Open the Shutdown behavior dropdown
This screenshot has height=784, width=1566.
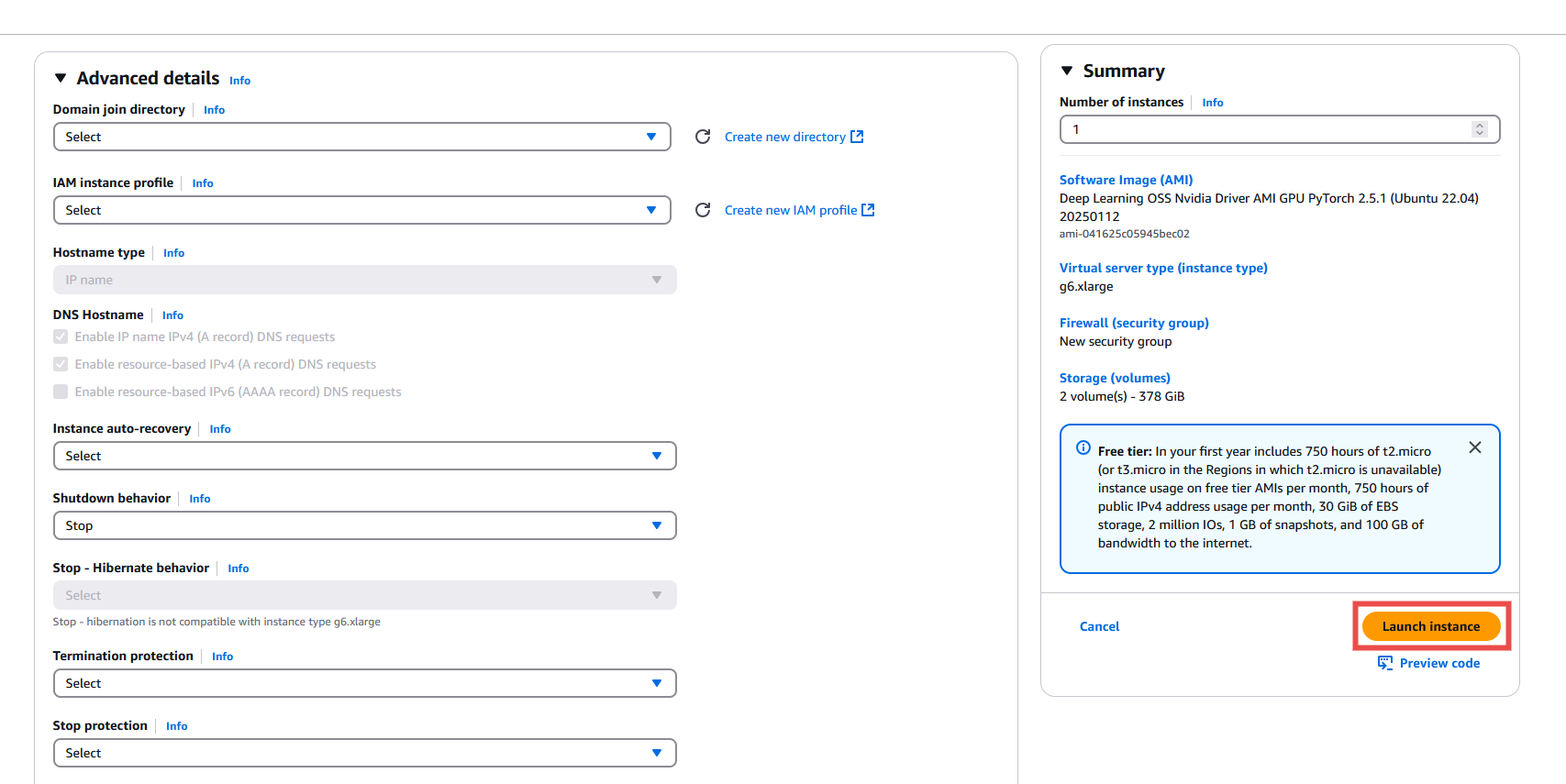(364, 525)
